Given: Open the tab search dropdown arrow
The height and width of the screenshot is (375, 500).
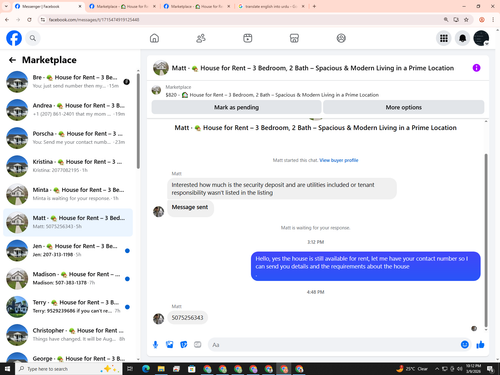Looking at the screenshot, I should (x=6, y=6).
